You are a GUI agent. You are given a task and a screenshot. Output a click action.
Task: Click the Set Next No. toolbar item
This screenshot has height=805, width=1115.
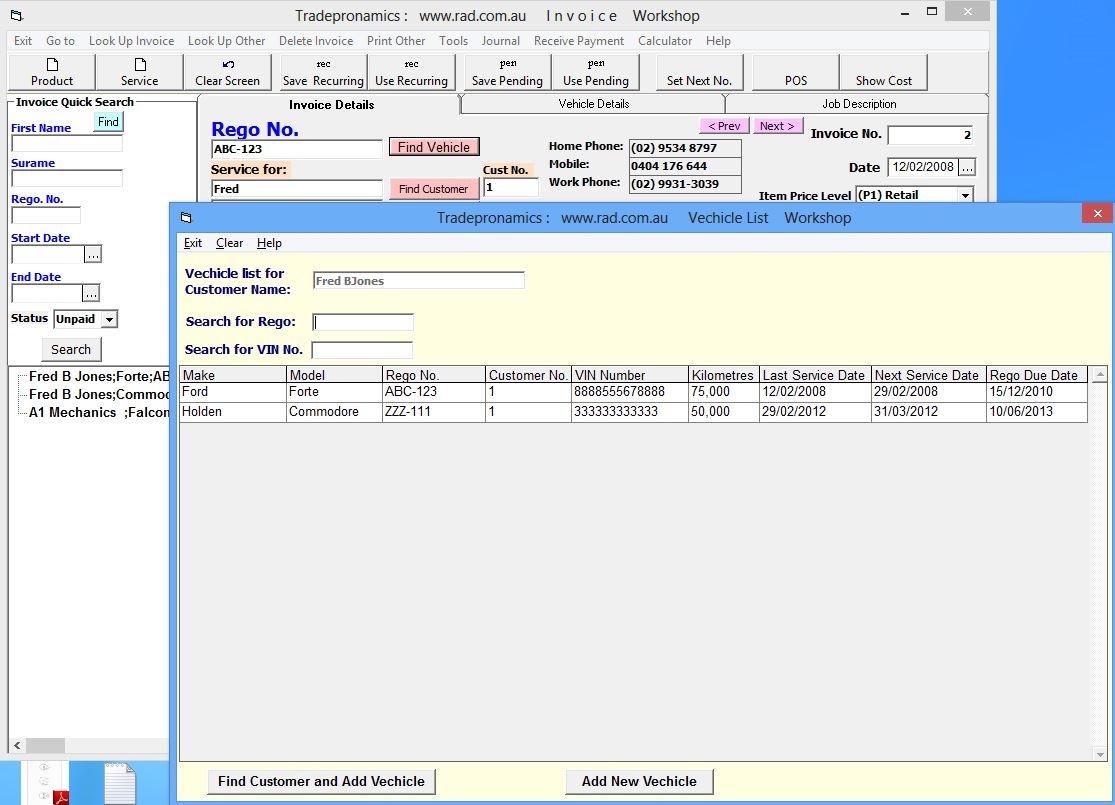697,72
